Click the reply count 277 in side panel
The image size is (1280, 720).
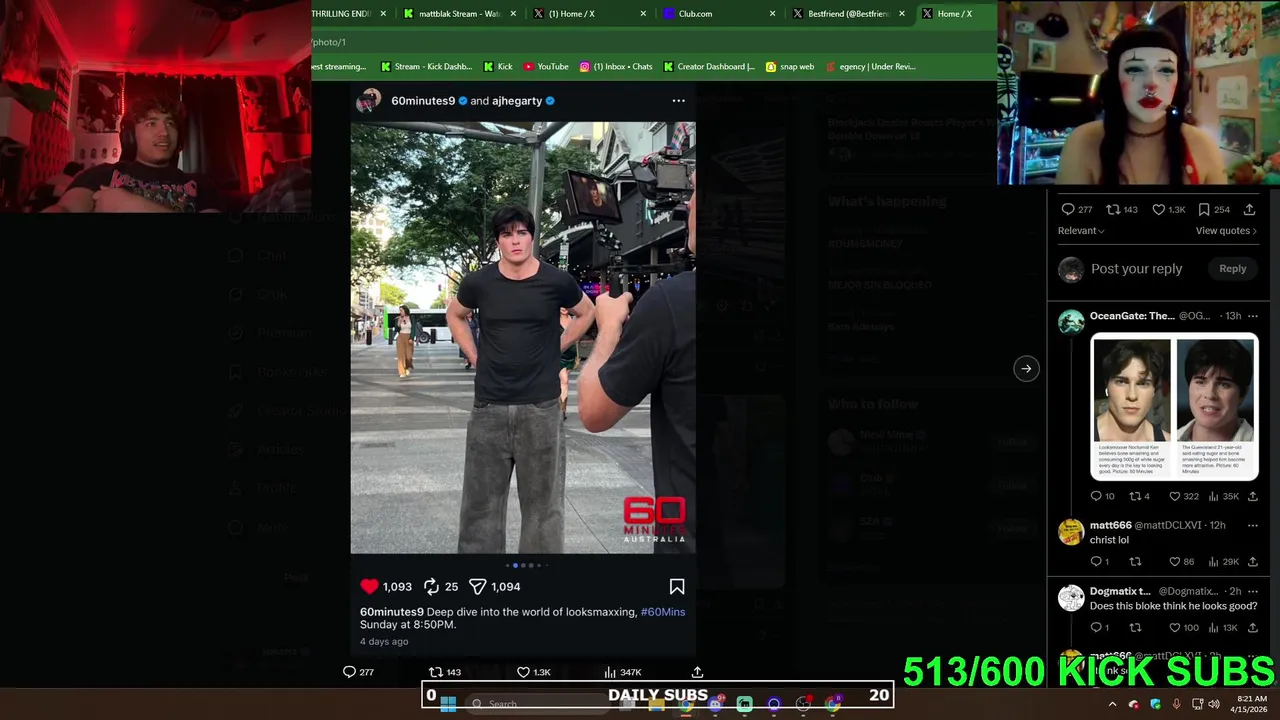(x=1076, y=210)
